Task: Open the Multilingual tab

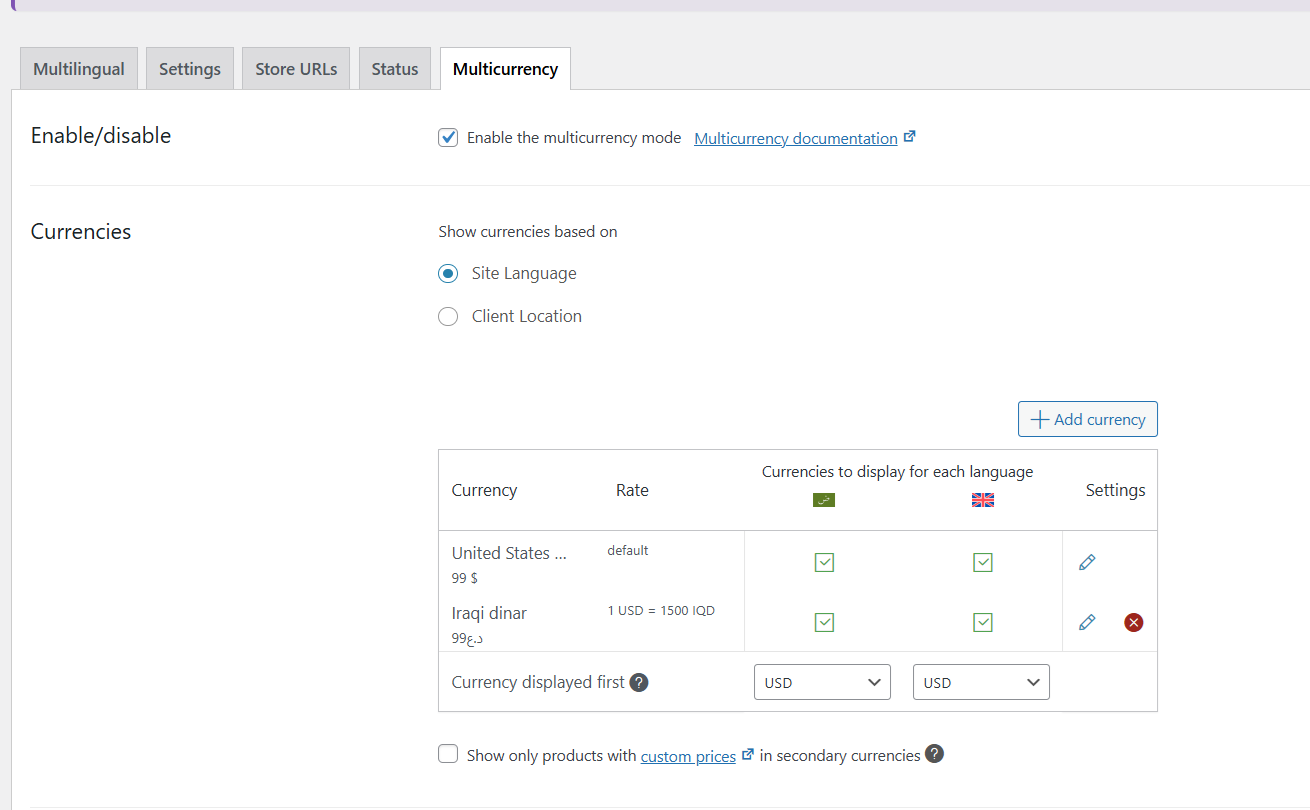Action: pyautogui.click(x=79, y=69)
